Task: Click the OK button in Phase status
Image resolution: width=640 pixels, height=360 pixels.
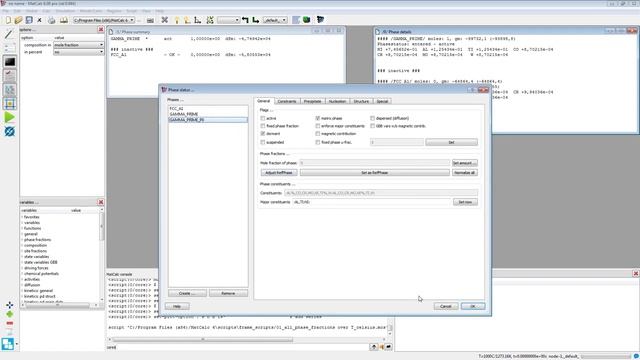Action: point(473,306)
